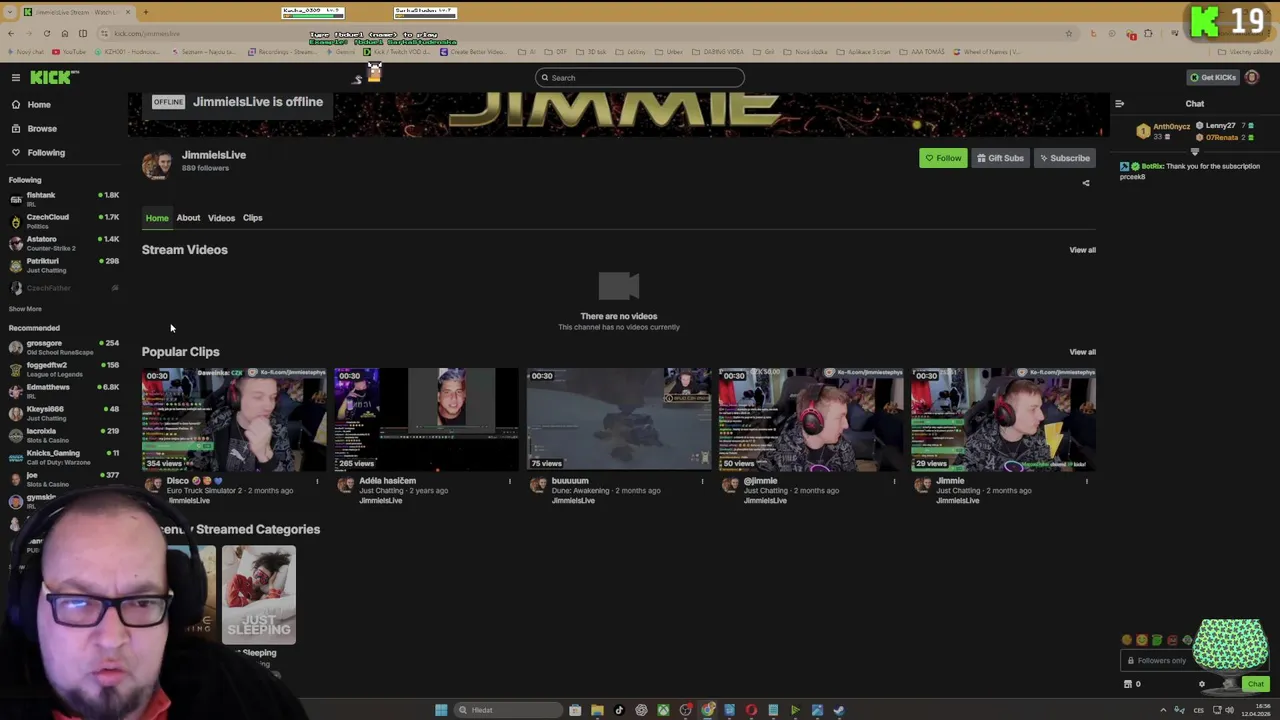Open Steam from the taskbar
Screen dimensions: 1280x720
click(x=839, y=710)
